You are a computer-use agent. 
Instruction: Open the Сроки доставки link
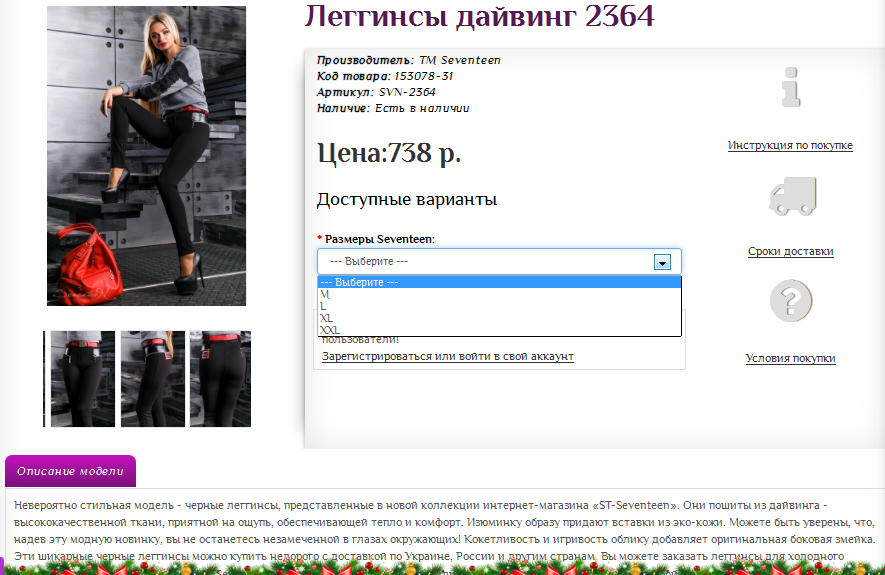click(x=790, y=251)
